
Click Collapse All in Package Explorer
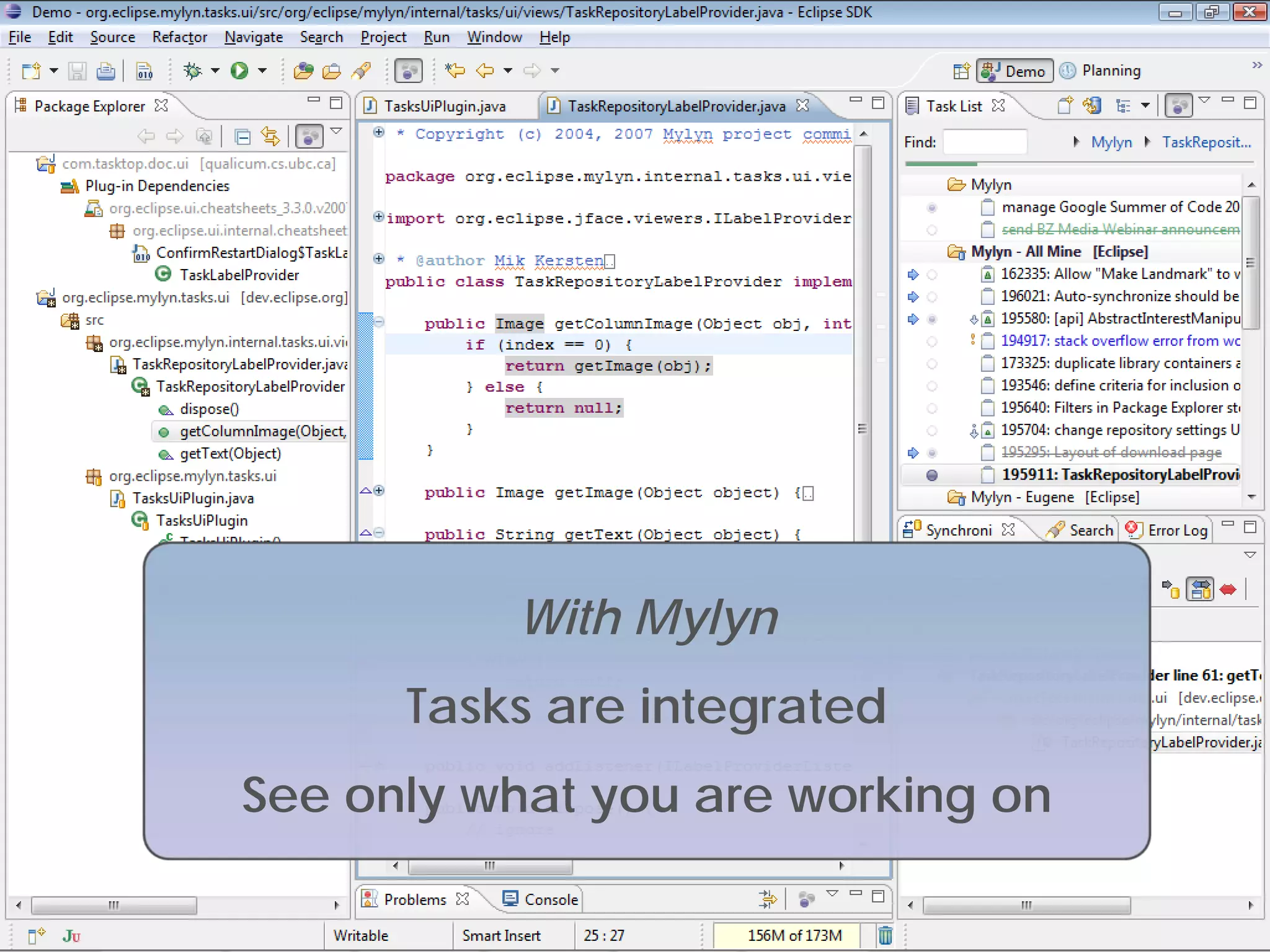(x=243, y=136)
